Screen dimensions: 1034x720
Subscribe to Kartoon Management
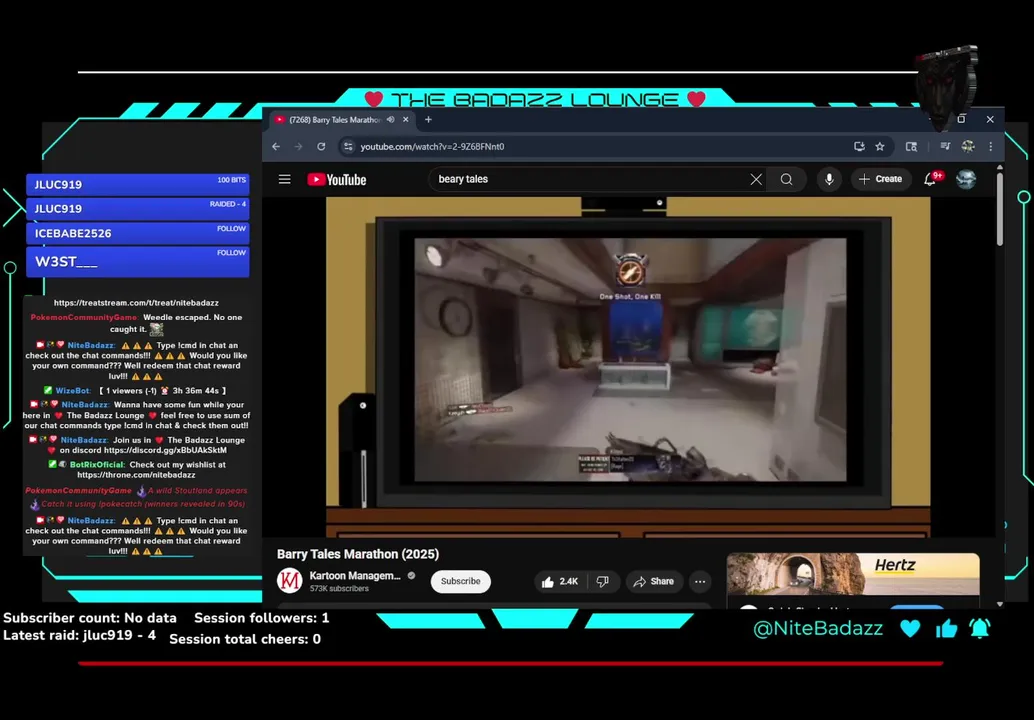tap(460, 581)
